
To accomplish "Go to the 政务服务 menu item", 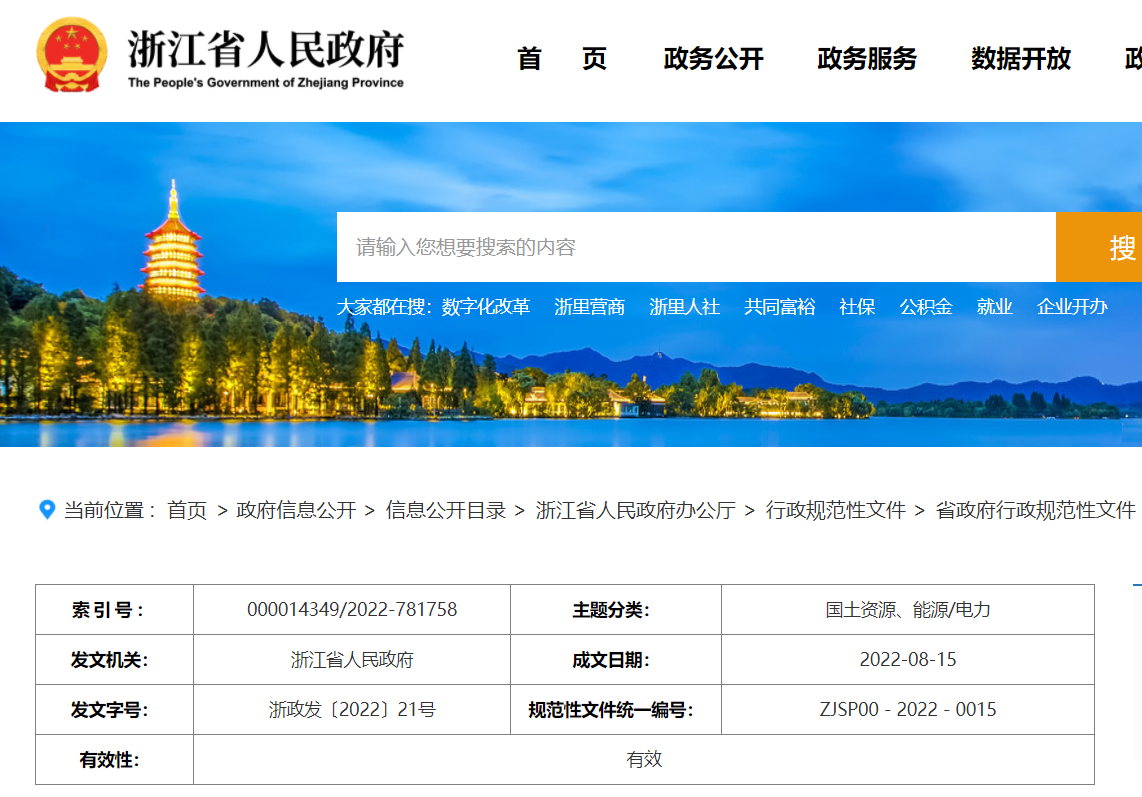I will [x=867, y=59].
